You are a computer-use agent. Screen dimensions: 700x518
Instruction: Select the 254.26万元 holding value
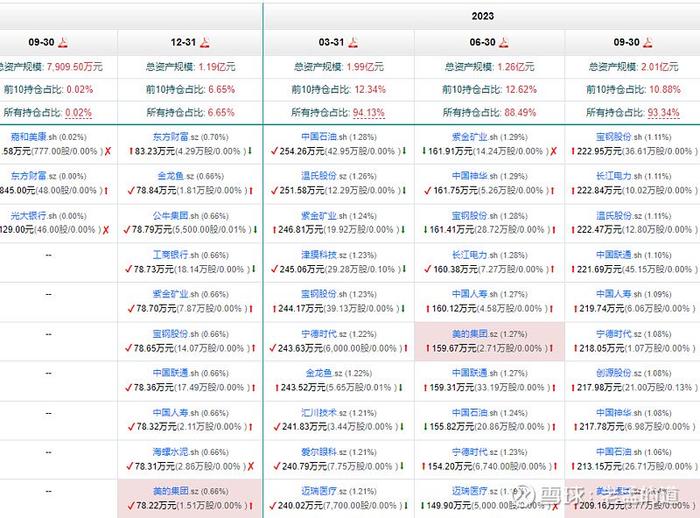tap(302, 151)
